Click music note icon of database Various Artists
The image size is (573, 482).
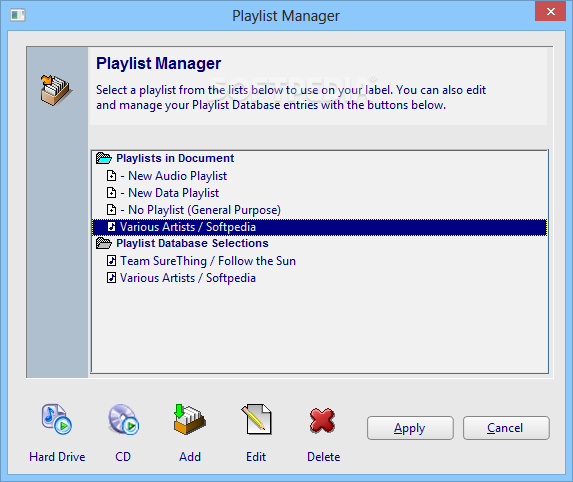111,278
